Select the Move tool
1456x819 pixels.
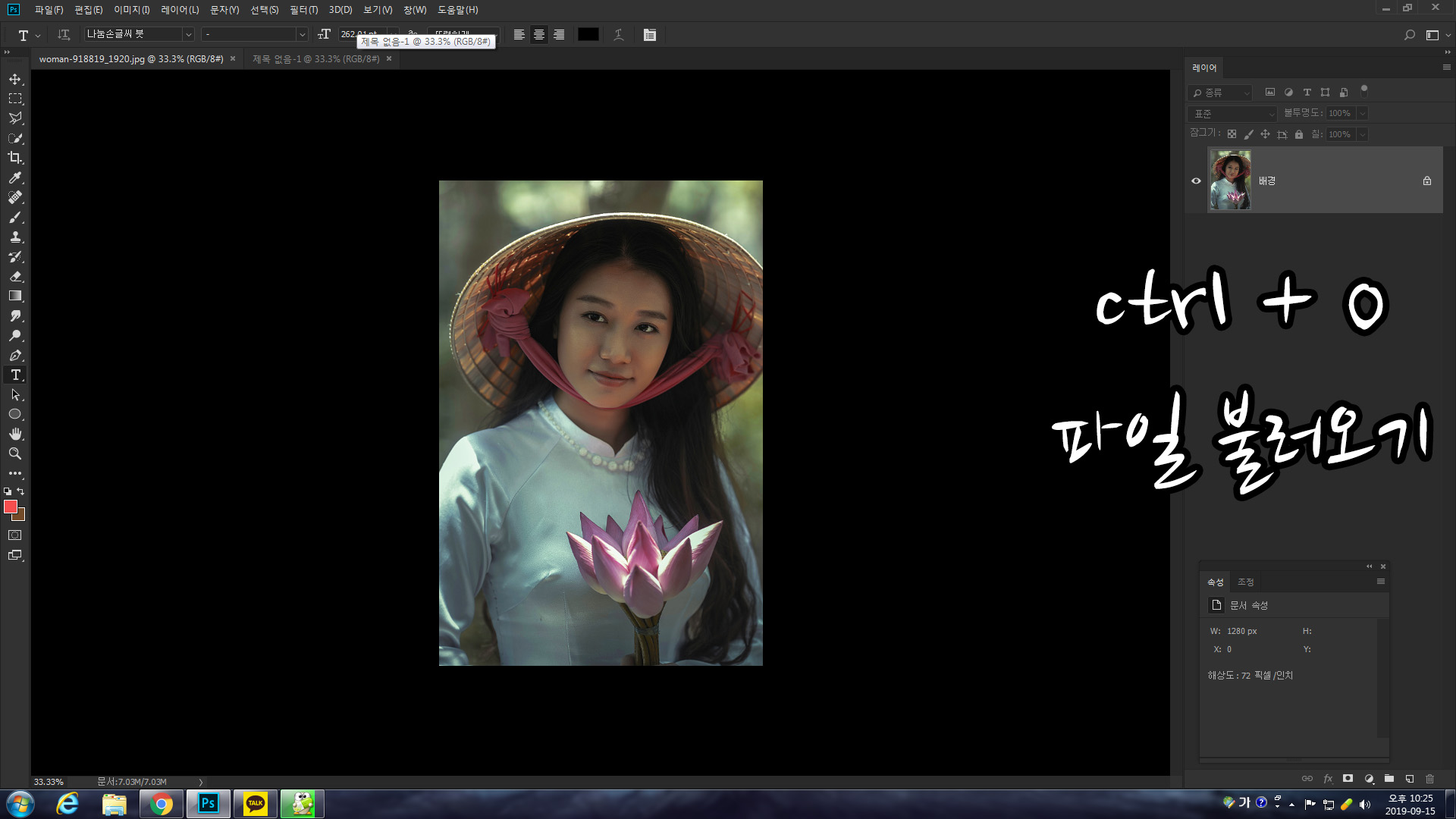pos(15,80)
